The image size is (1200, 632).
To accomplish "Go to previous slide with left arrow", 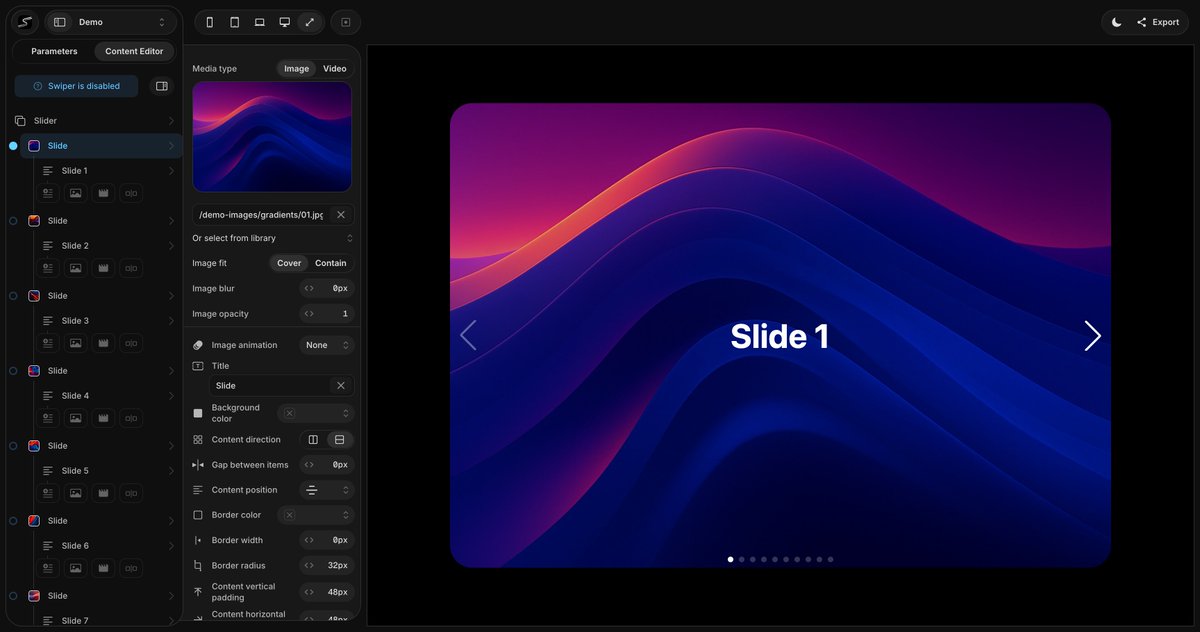I will (468, 336).
